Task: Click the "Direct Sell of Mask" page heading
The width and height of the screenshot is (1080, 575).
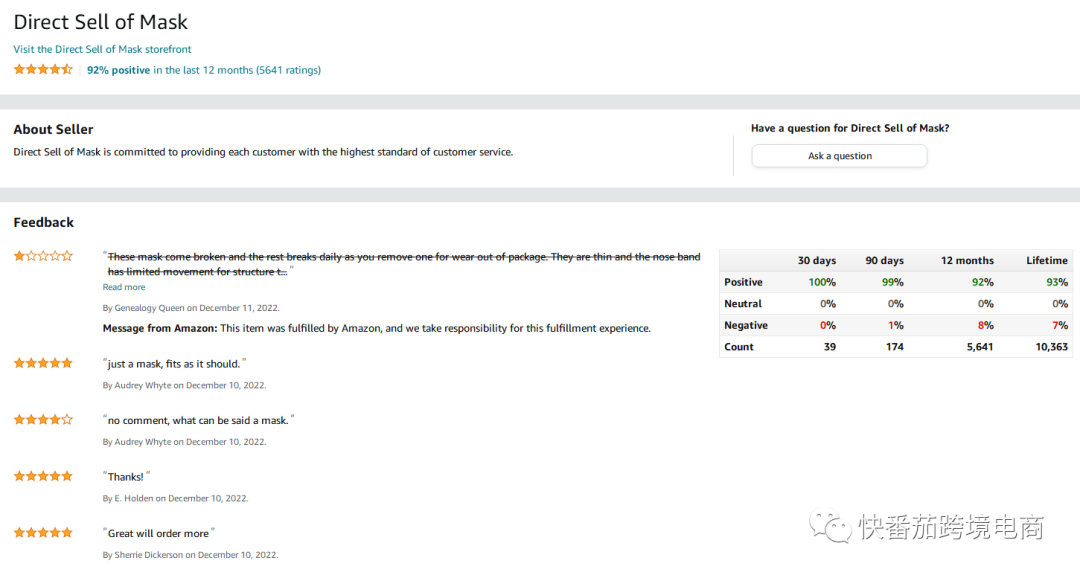Action: point(101,22)
